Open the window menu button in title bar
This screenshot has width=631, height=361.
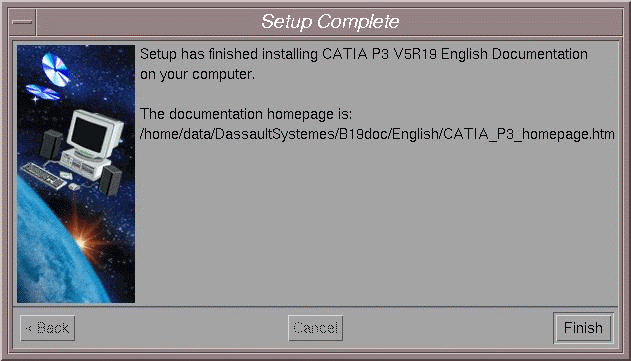tap(22, 22)
